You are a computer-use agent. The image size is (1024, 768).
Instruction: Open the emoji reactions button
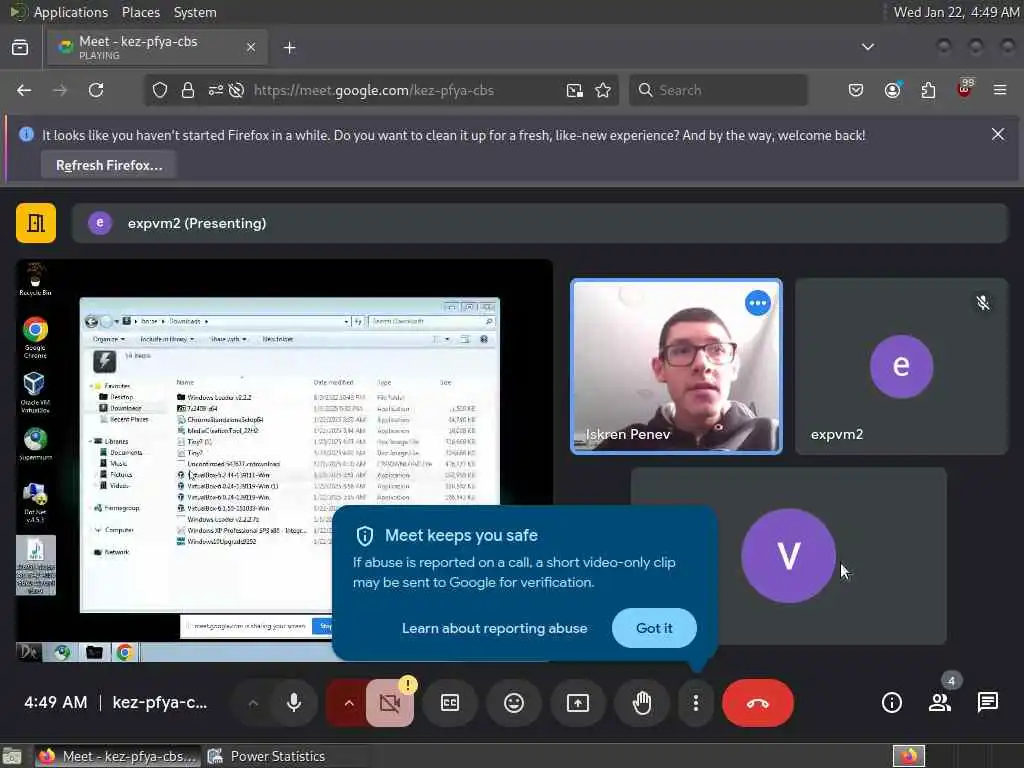[x=514, y=703]
